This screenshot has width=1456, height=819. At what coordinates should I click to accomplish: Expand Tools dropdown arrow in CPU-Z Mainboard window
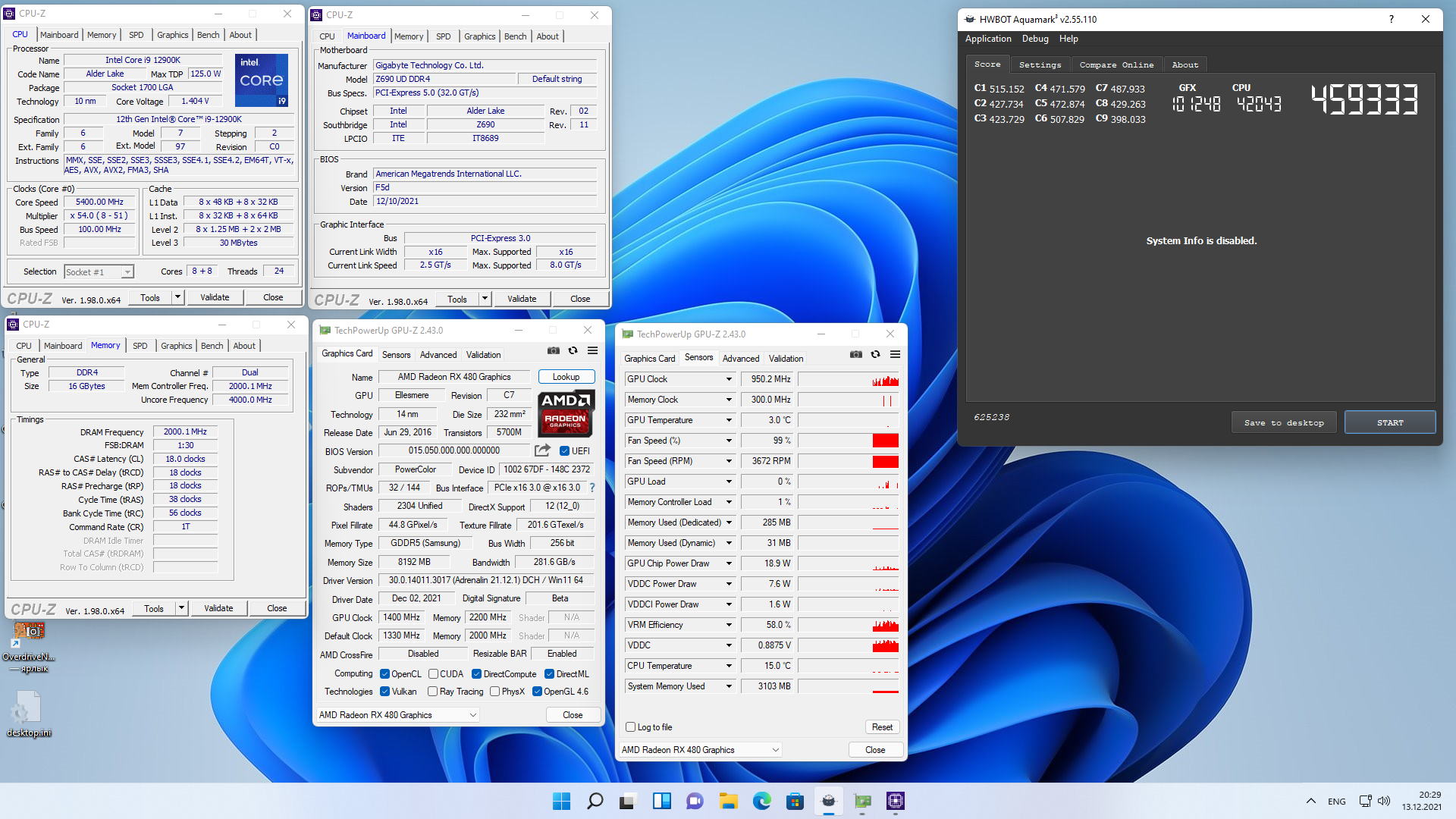point(485,299)
